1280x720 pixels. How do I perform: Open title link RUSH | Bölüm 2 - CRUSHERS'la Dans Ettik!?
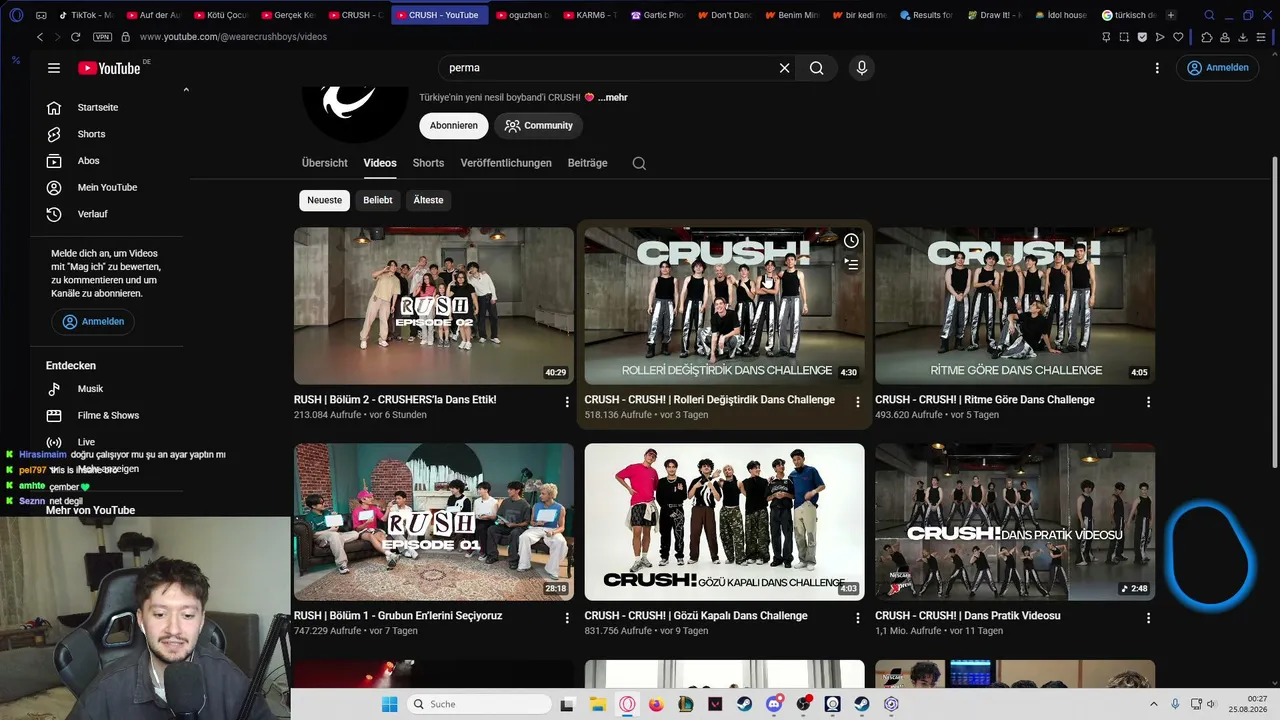pos(395,400)
